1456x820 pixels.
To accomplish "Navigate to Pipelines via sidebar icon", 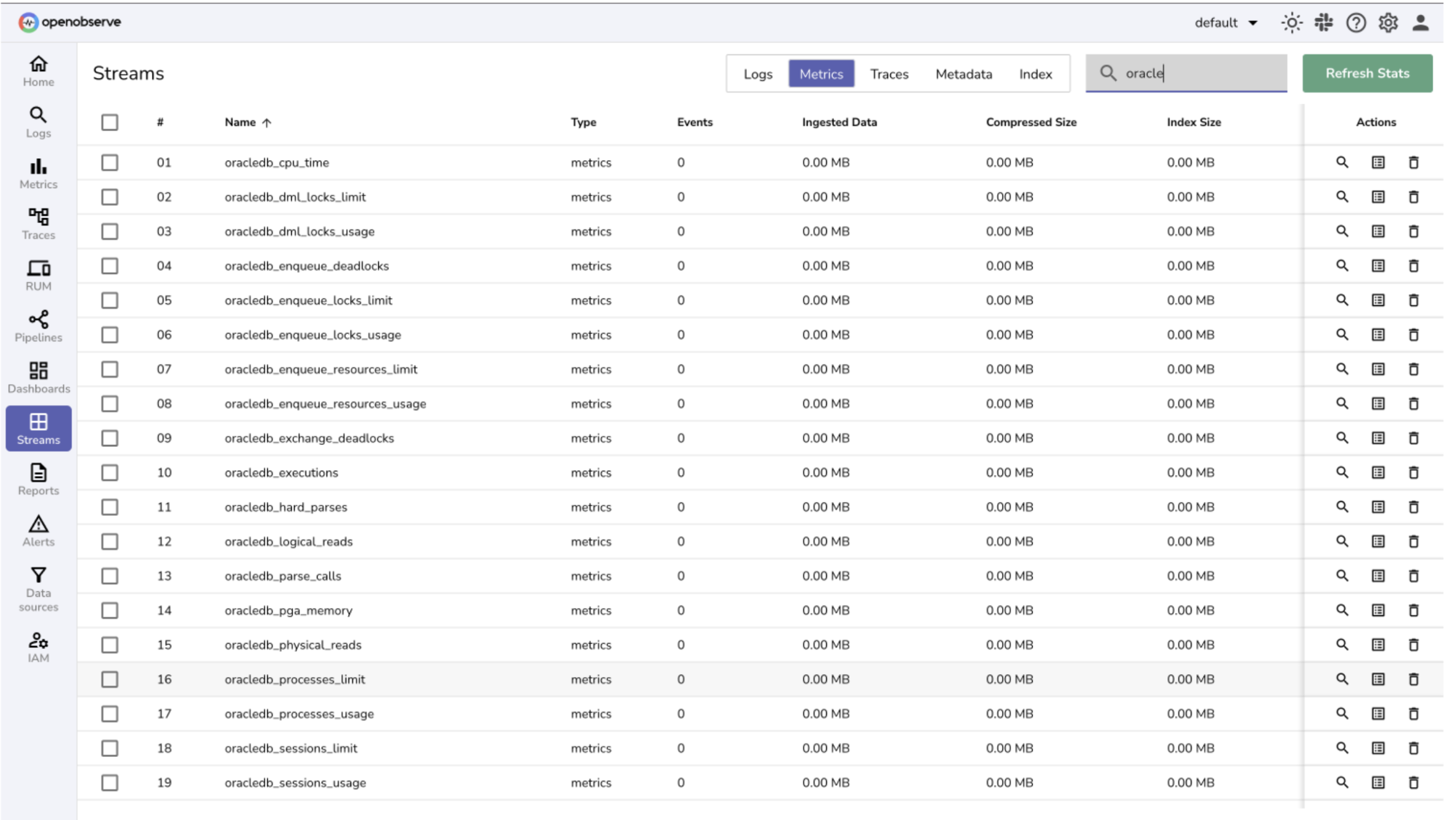I will 38,325.
